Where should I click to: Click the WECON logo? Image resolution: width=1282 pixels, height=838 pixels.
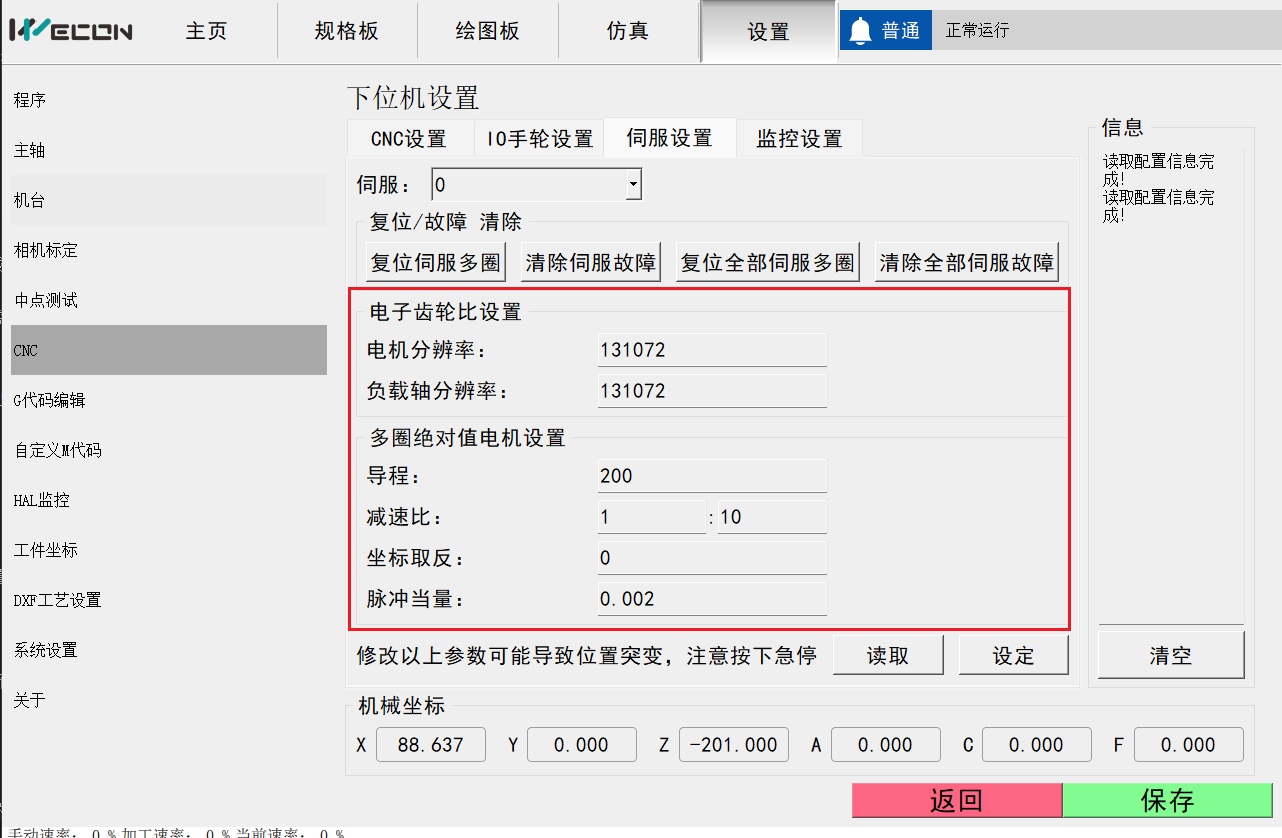click(x=71, y=31)
